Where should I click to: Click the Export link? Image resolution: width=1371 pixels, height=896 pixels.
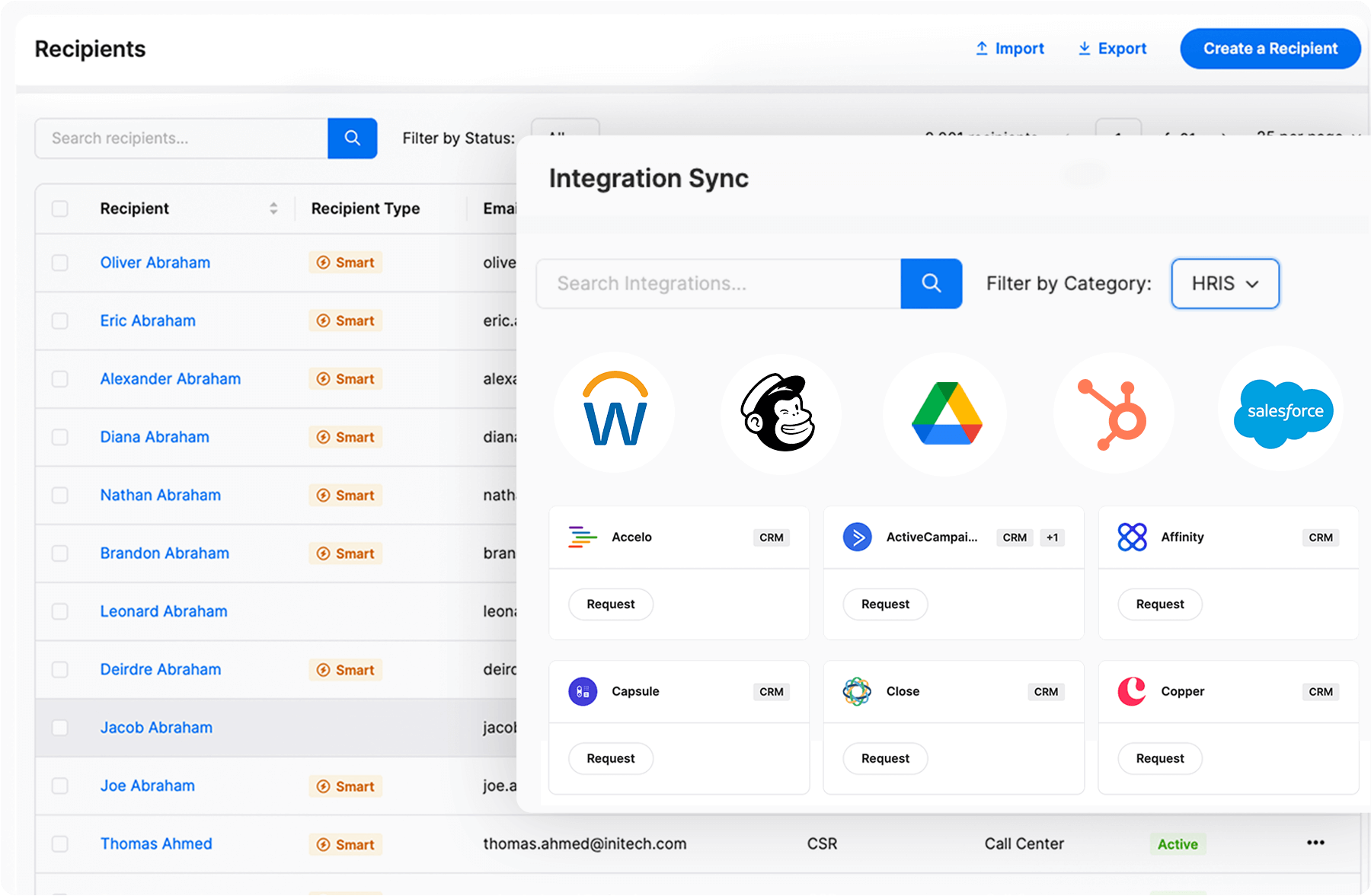pos(1113,49)
